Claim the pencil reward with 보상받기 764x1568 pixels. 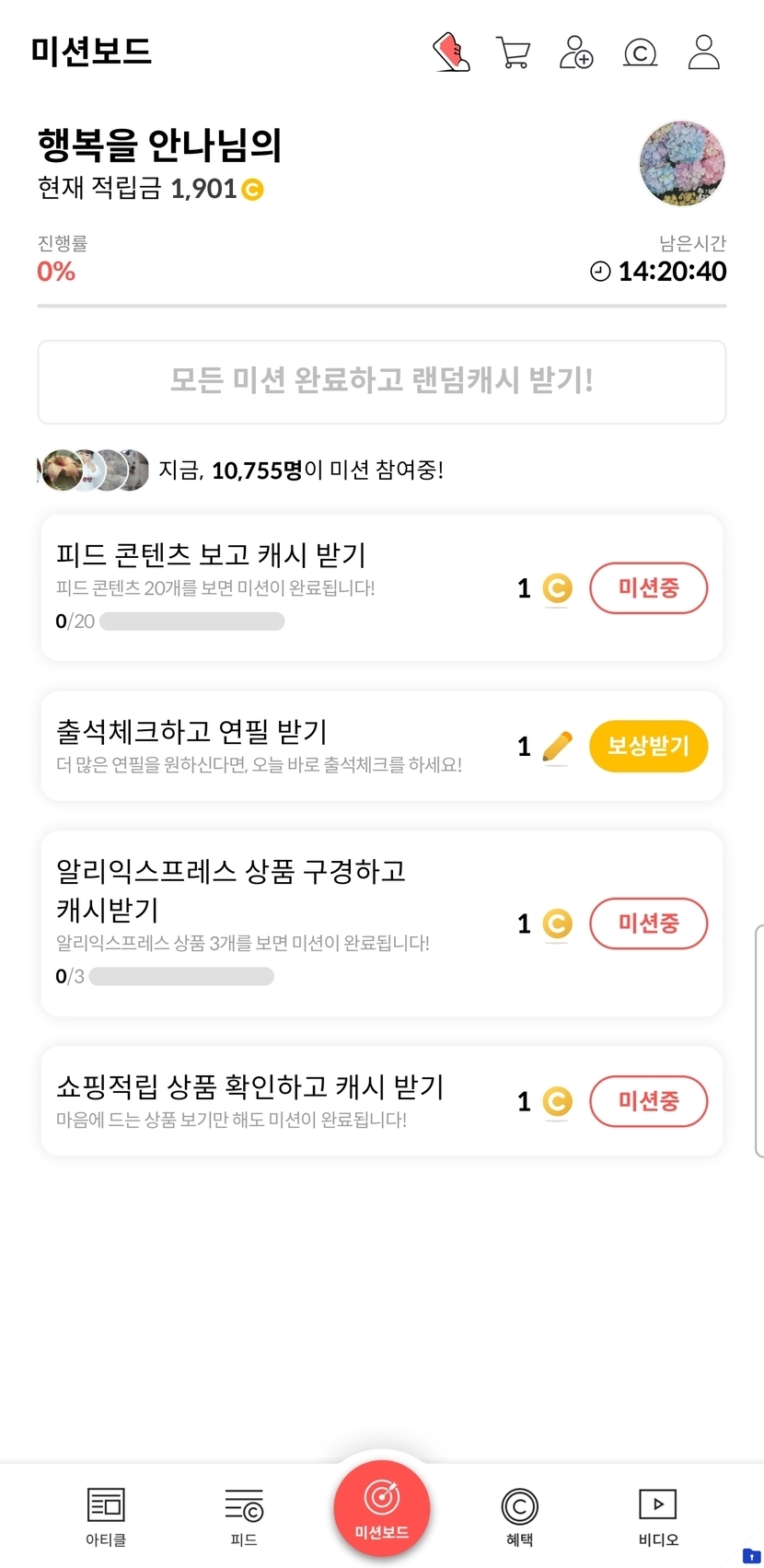click(648, 746)
